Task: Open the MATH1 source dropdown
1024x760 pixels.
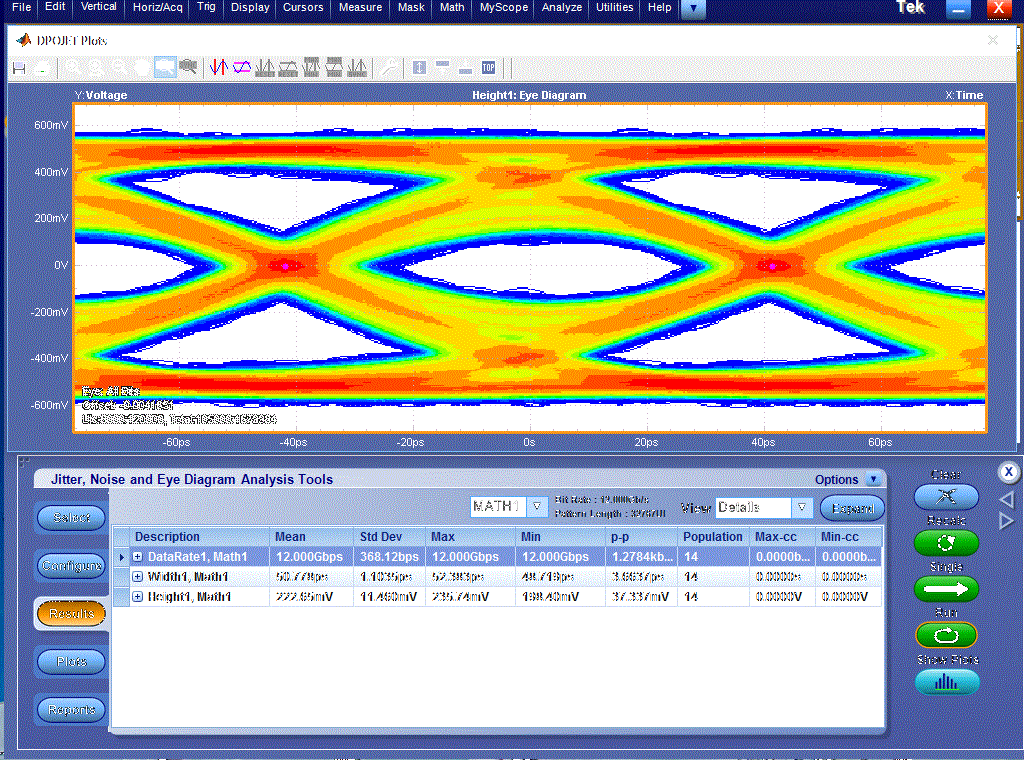Action: tap(537, 507)
